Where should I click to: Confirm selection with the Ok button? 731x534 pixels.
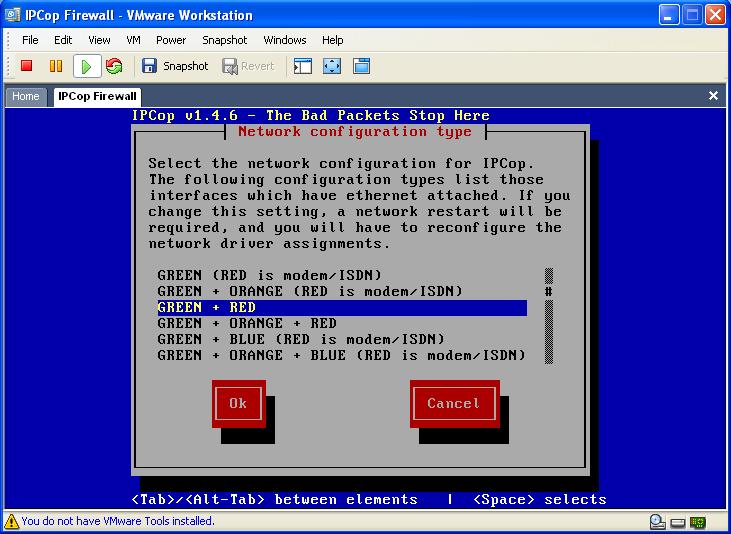tap(239, 403)
